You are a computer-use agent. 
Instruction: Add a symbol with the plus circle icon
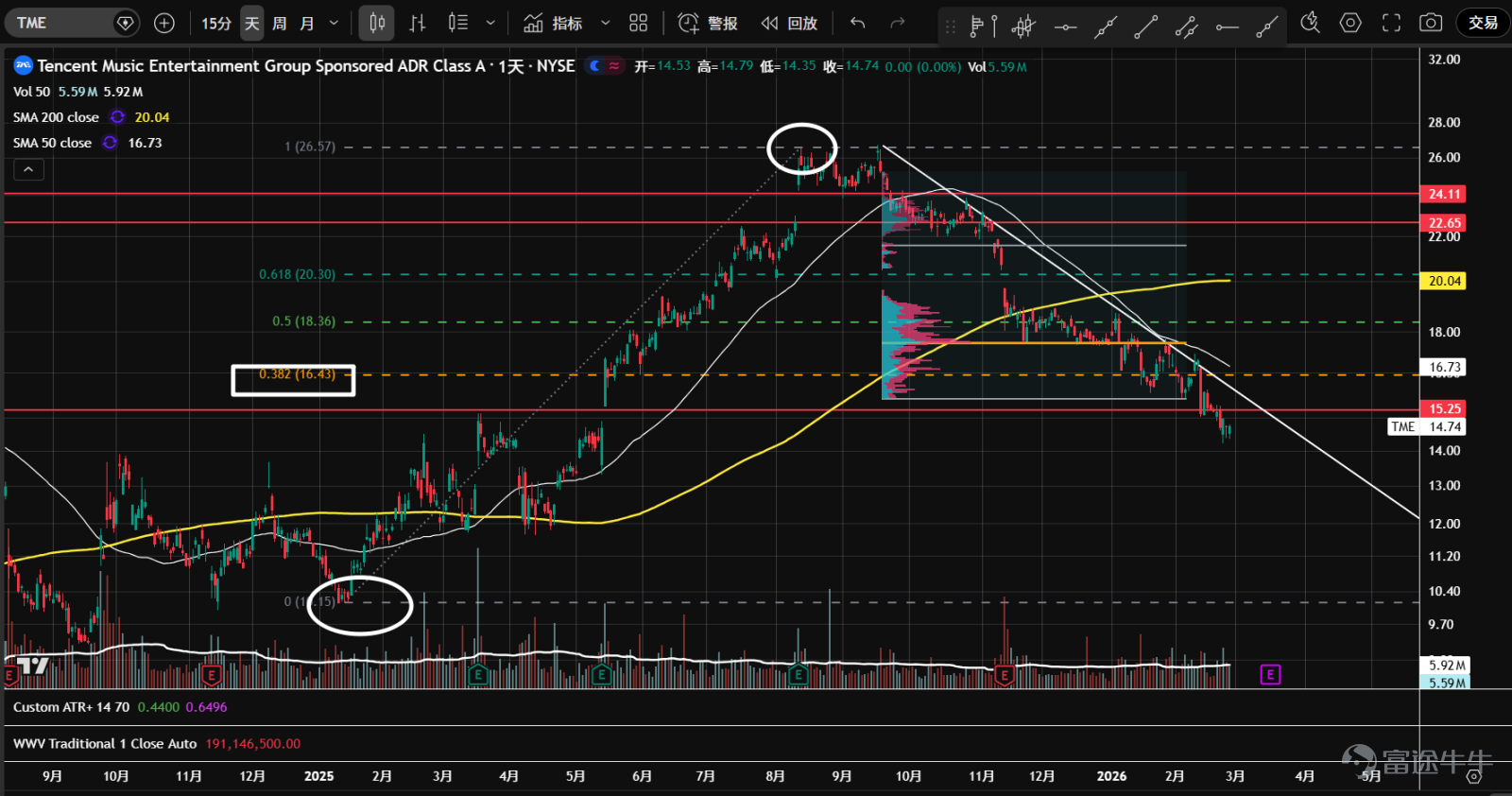coord(164,23)
